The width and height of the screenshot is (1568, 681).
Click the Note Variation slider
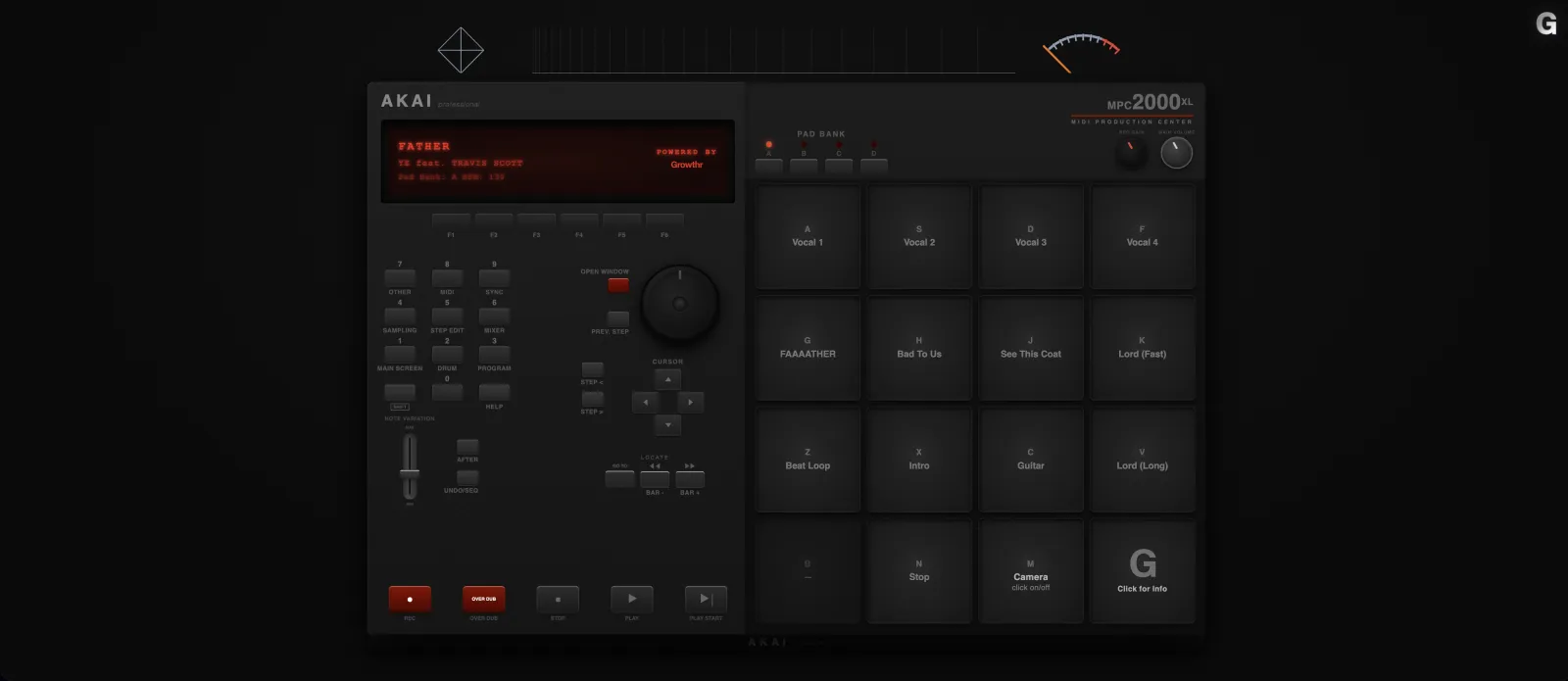click(x=410, y=466)
